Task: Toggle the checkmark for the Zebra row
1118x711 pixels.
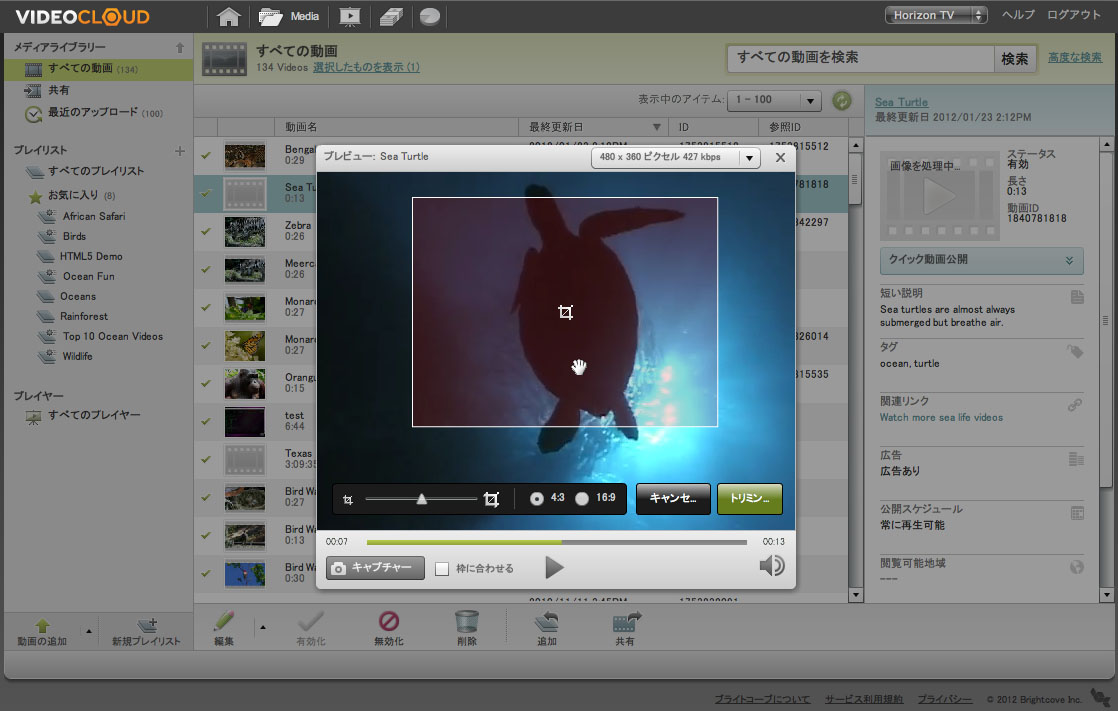Action: click(206, 231)
